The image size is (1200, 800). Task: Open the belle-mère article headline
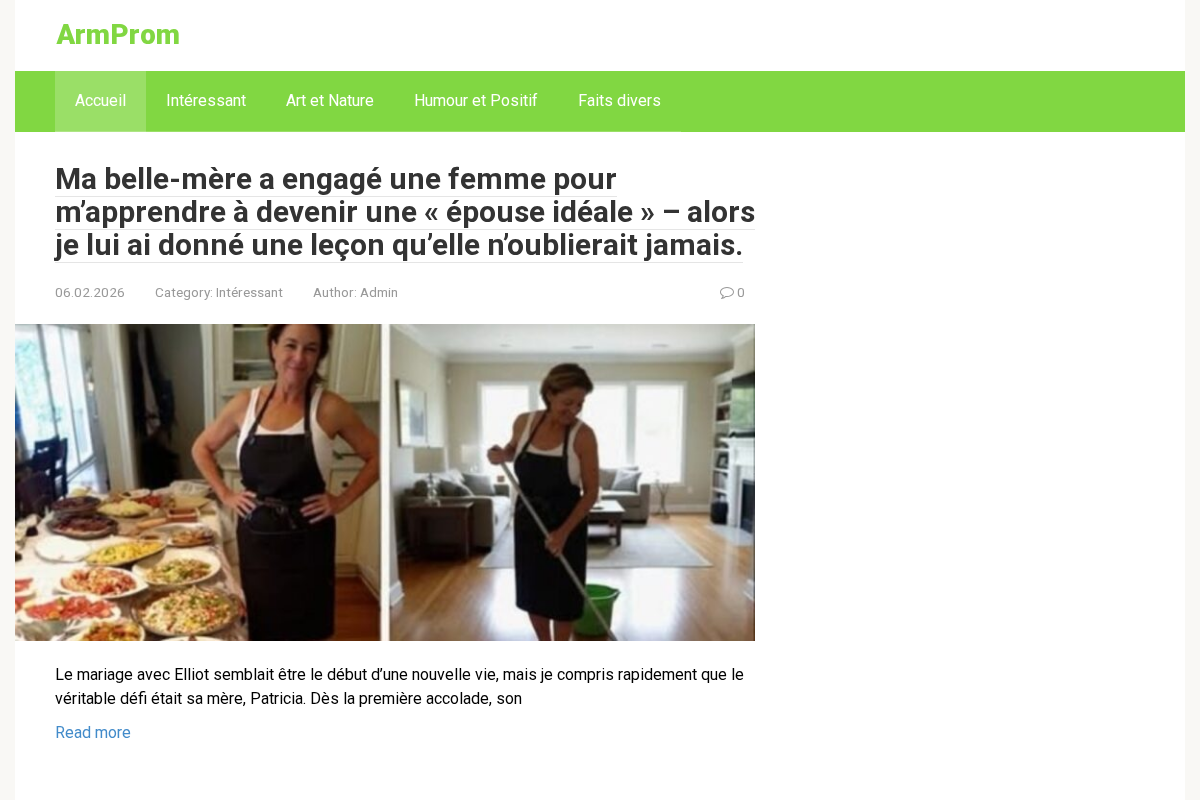405,212
